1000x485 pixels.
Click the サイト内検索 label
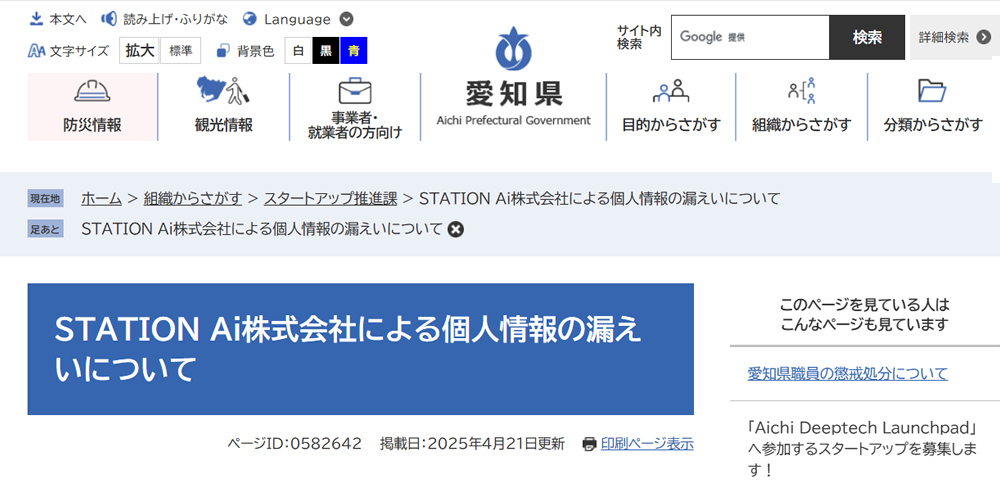pos(639,37)
